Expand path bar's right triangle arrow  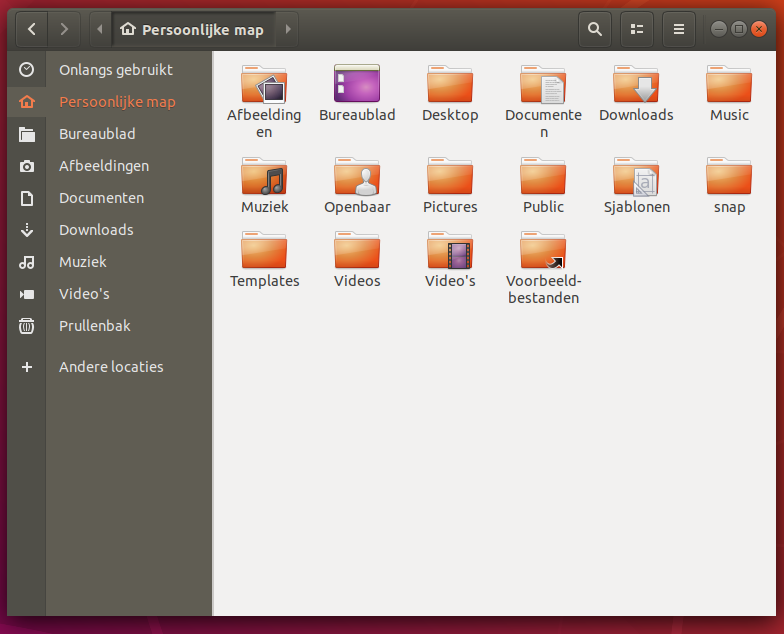point(288,29)
